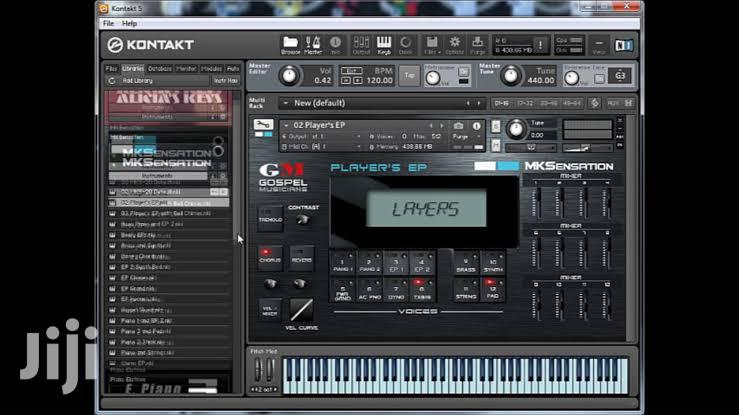Click the instrument info icon
The width and height of the screenshot is (739, 415).
point(476,126)
